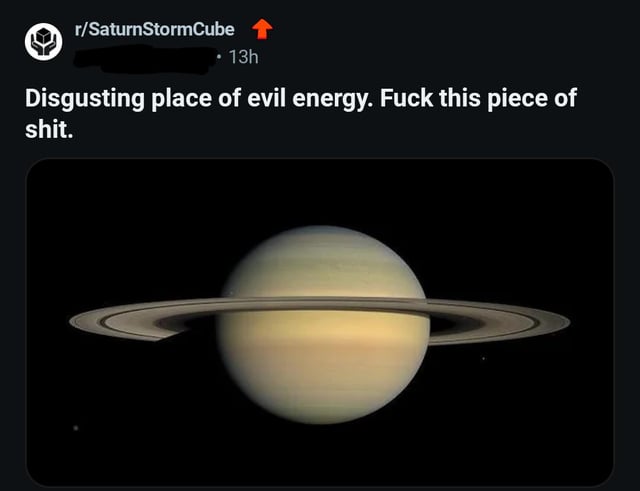Click the small moon in lower-left of image
The image size is (640, 491).
76,428
